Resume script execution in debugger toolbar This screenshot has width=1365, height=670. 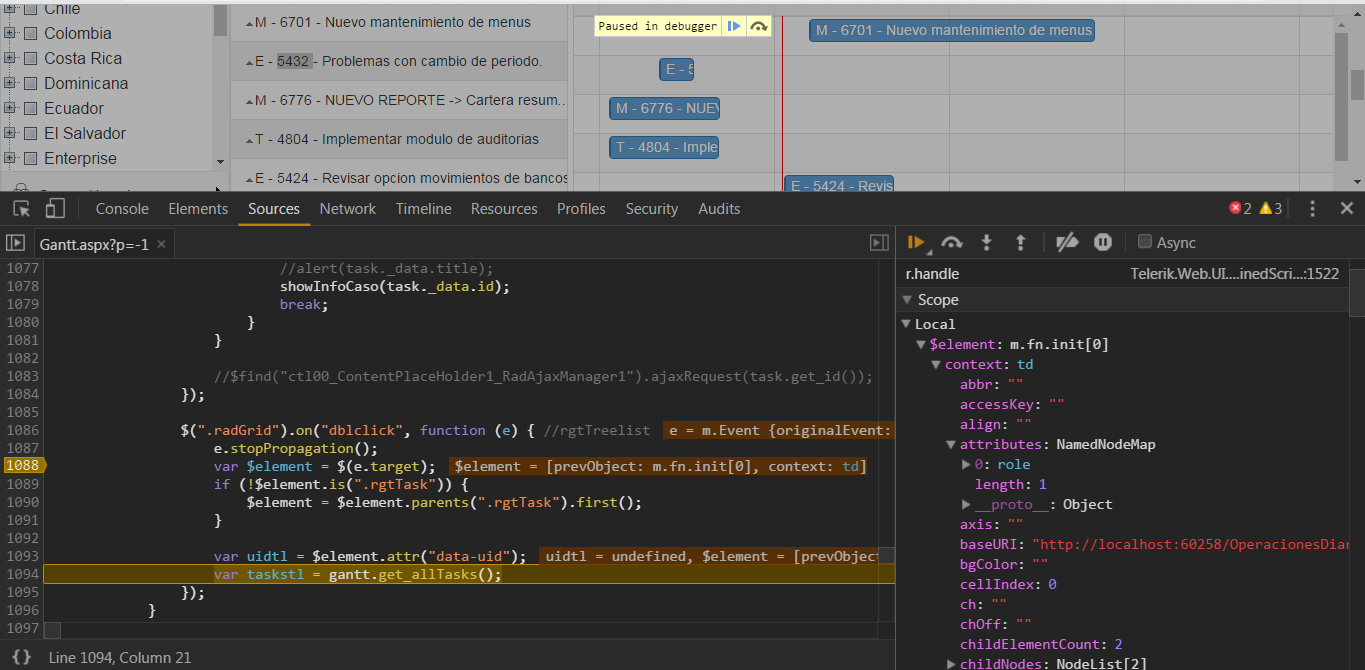click(915, 242)
